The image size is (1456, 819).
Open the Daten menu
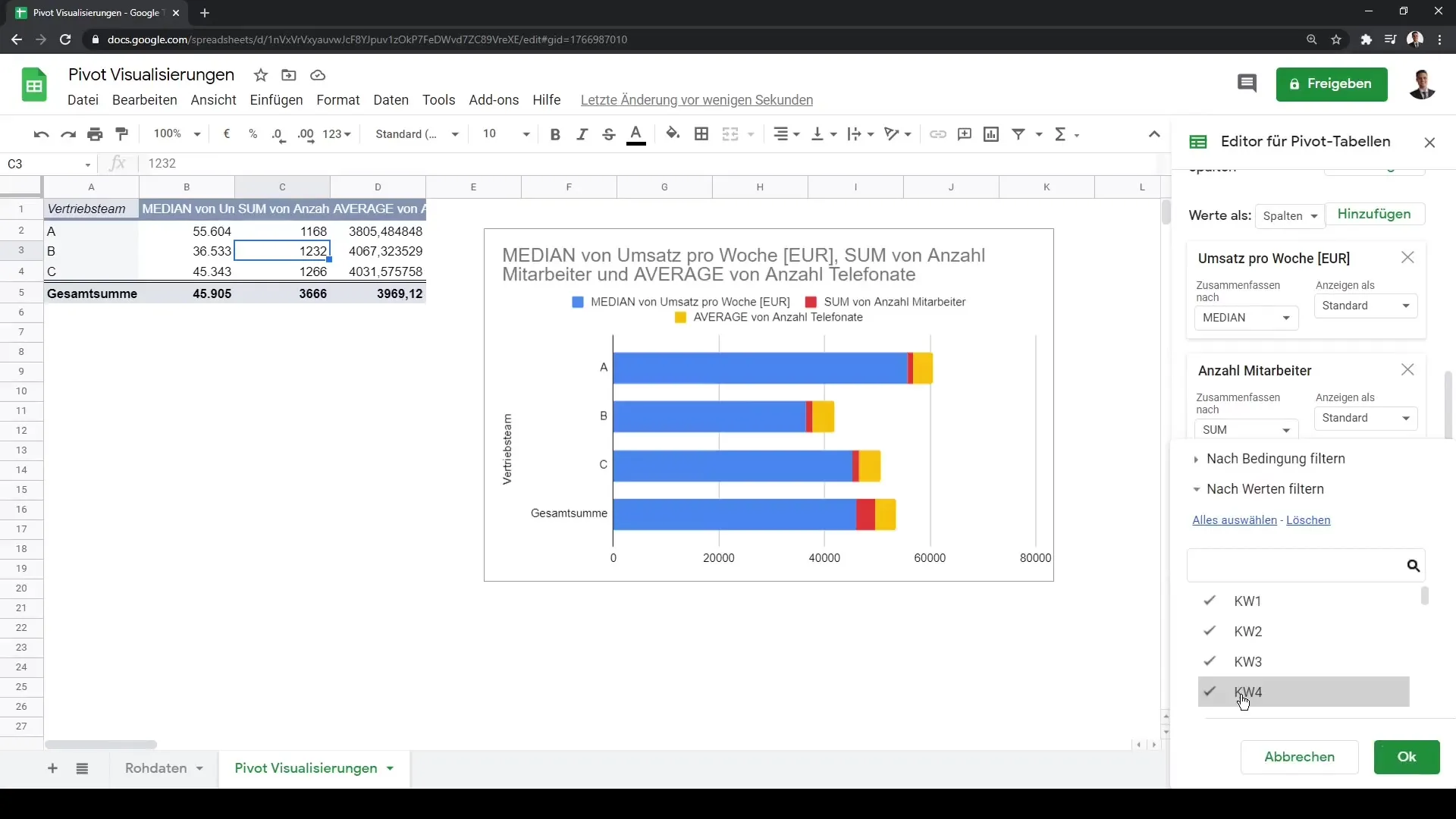pos(391,100)
